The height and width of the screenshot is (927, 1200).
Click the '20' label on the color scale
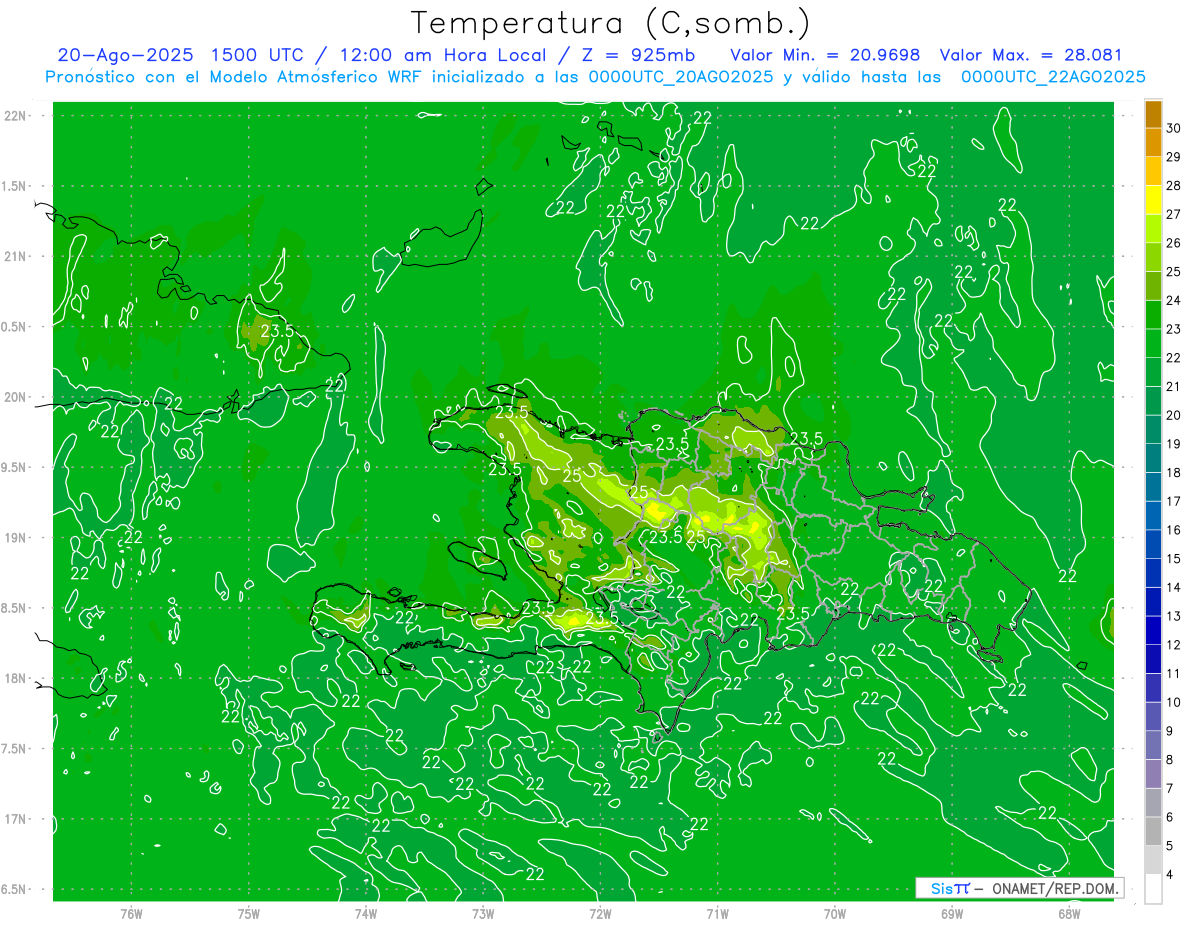click(1173, 415)
